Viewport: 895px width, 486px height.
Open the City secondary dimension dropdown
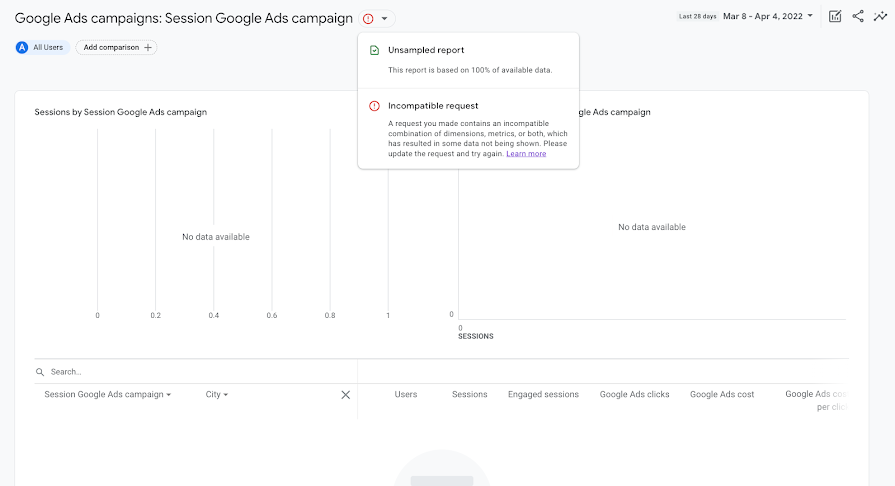click(217, 395)
